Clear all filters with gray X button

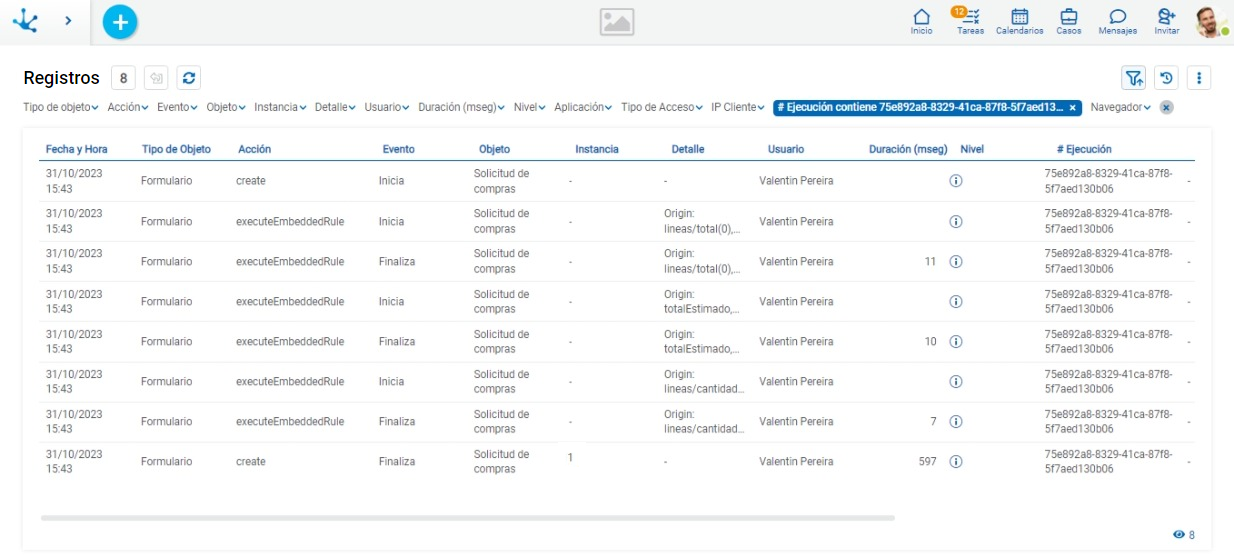click(1166, 108)
